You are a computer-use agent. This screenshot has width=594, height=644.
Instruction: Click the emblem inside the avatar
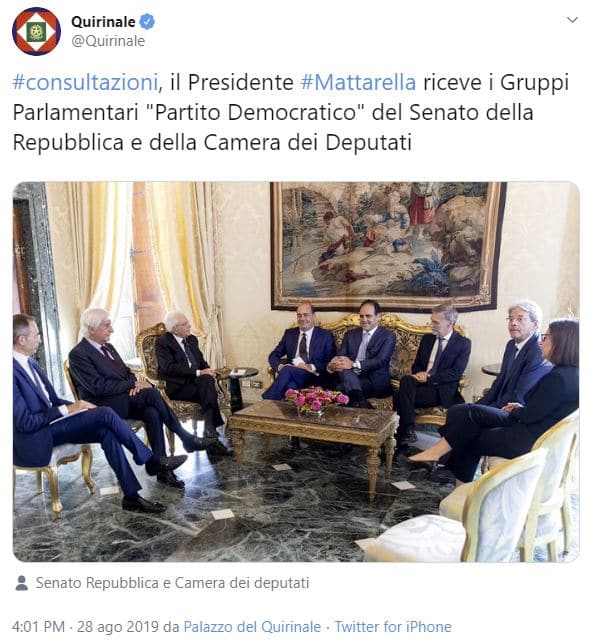[x=37, y=31]
